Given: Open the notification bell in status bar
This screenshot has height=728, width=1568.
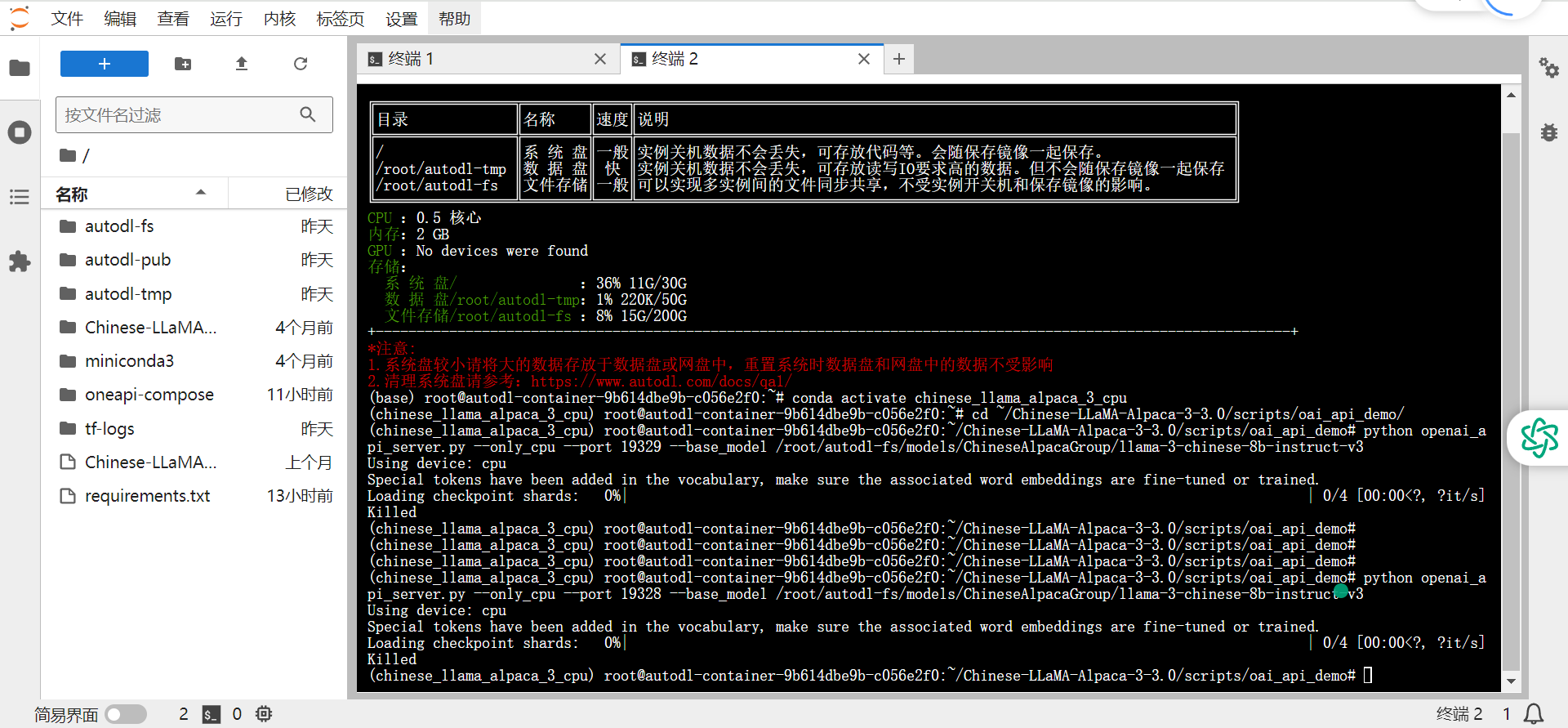Looking at the screenshot, I should point(1534,714).
